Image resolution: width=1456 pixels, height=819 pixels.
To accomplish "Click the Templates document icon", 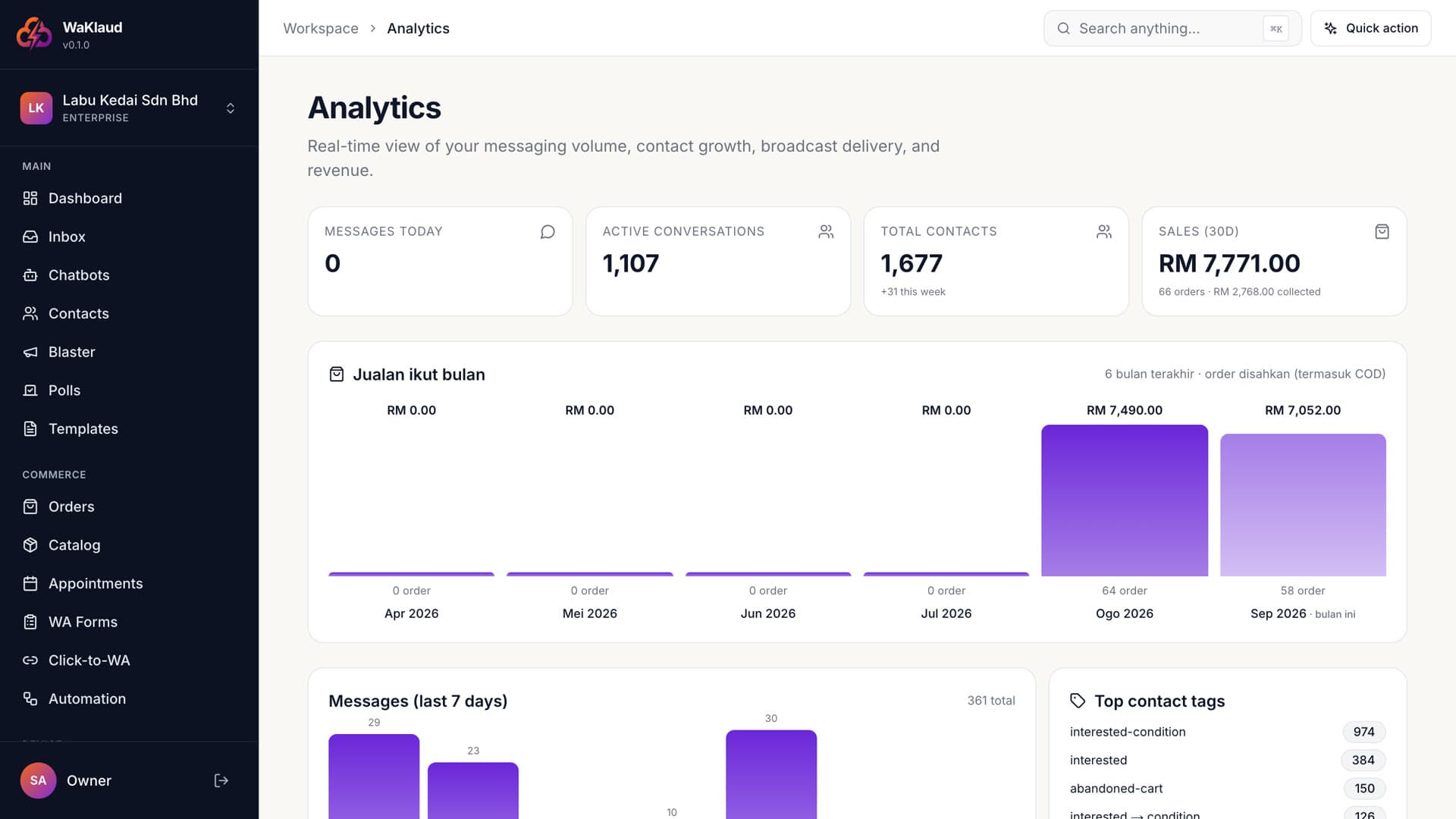I will coord(30,428).
